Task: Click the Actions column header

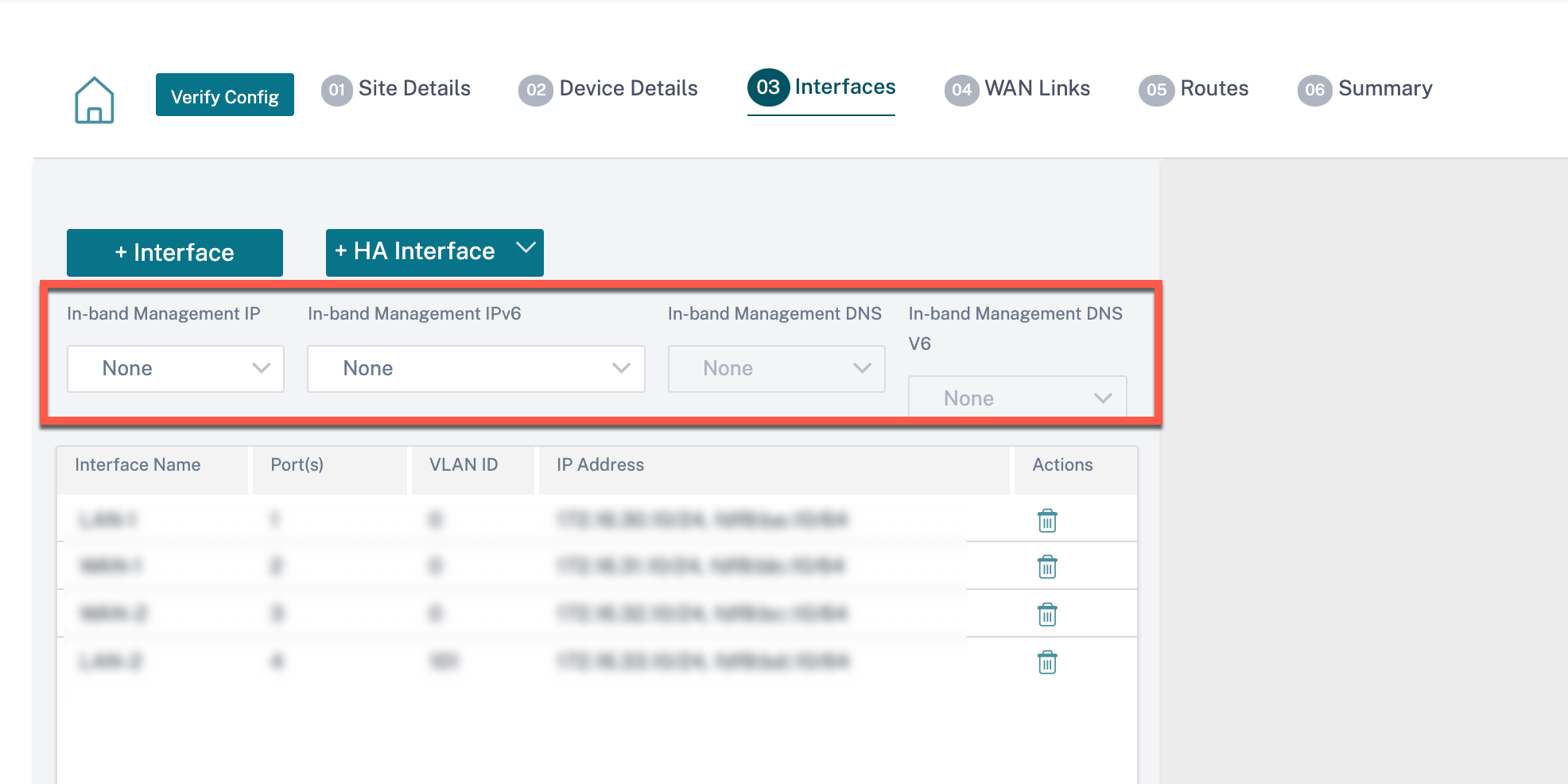Action: point(1076,470)
